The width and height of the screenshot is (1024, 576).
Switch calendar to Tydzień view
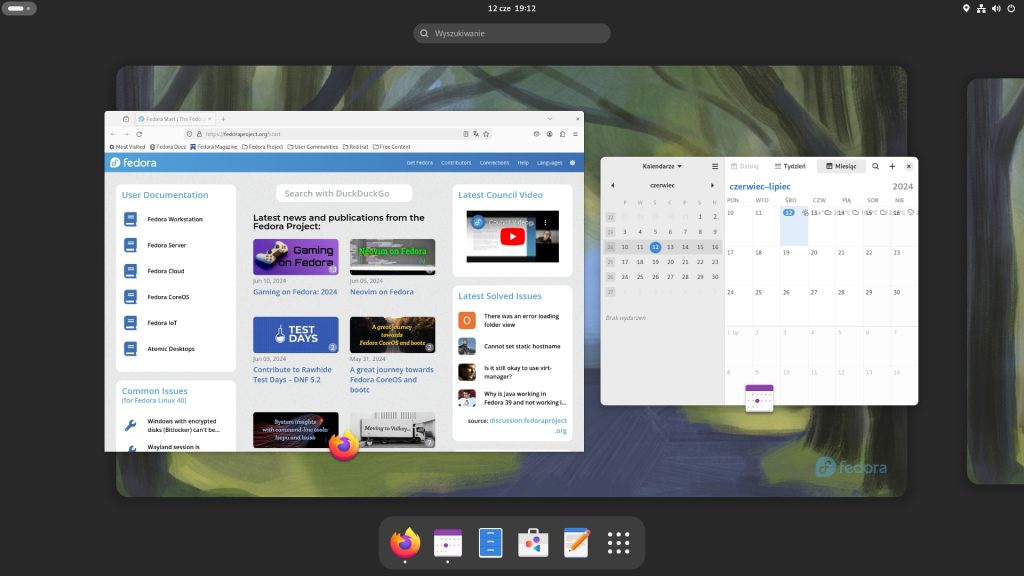point(790,166)
